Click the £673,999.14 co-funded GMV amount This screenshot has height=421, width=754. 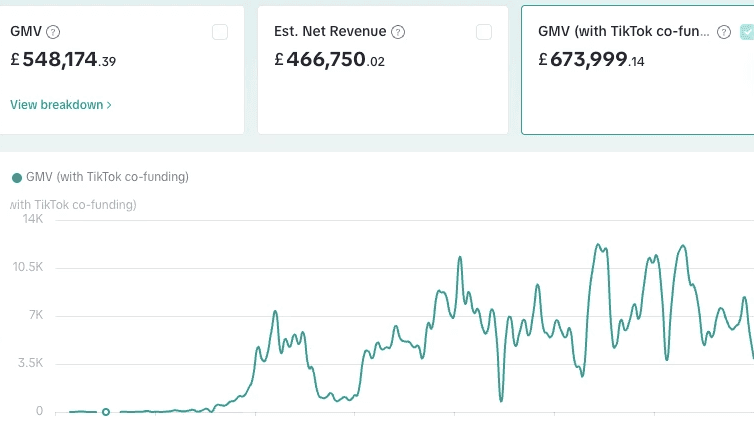click(591, 60)
